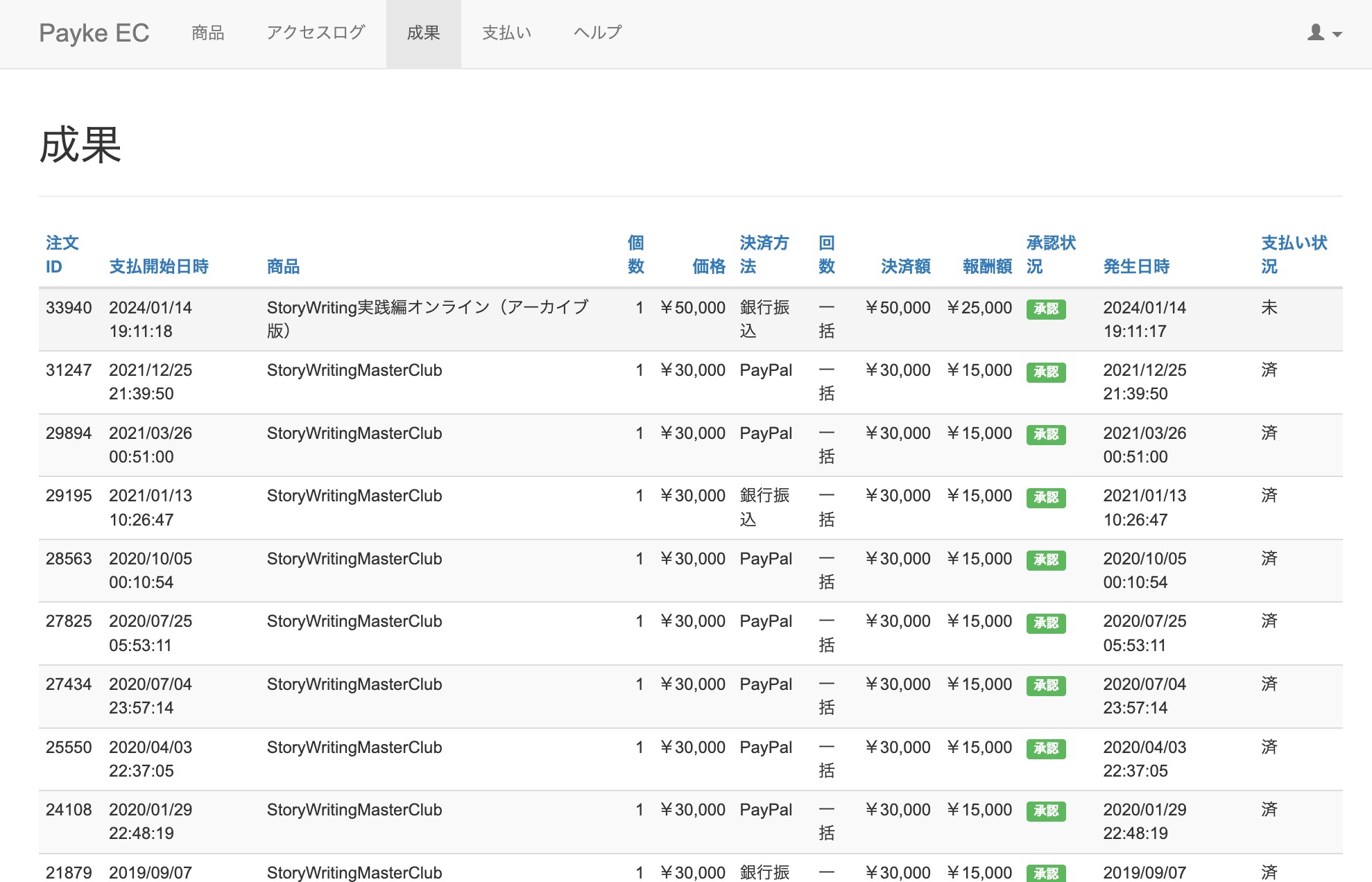Sort by 発生日時 column header

pyautogui.click(x=1137, y=266)
